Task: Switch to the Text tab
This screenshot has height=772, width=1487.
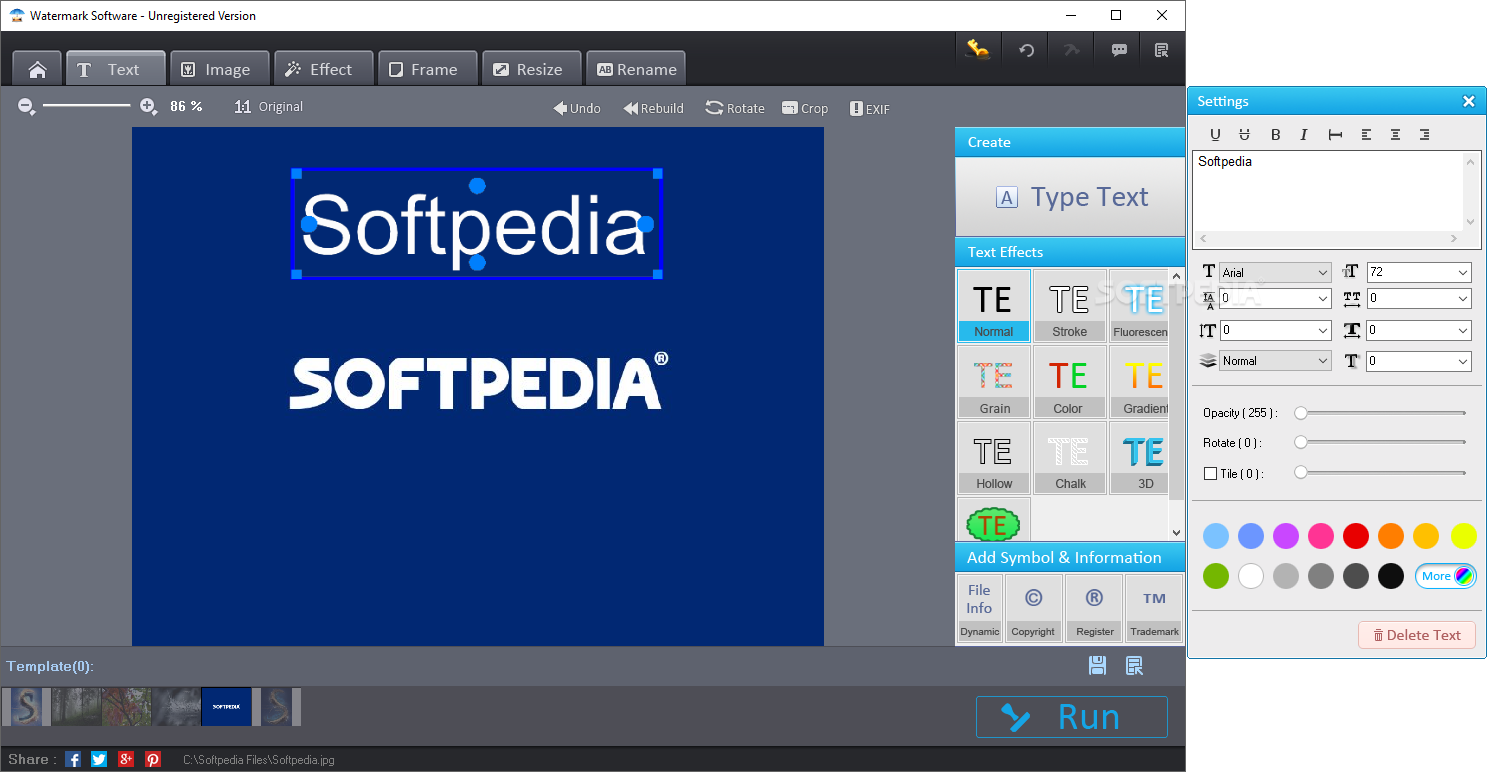Action: (115, 69)
